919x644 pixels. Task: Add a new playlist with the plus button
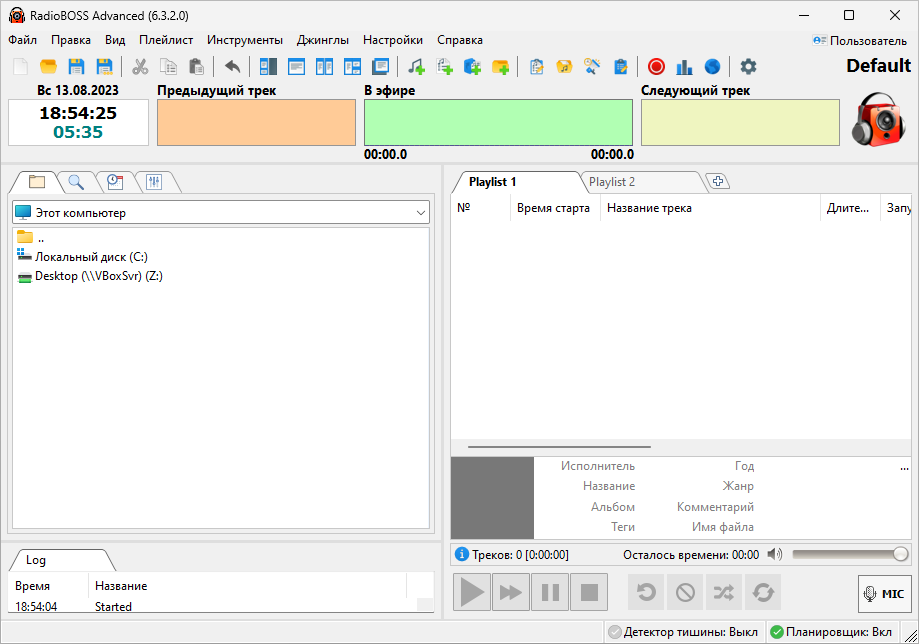718,182
